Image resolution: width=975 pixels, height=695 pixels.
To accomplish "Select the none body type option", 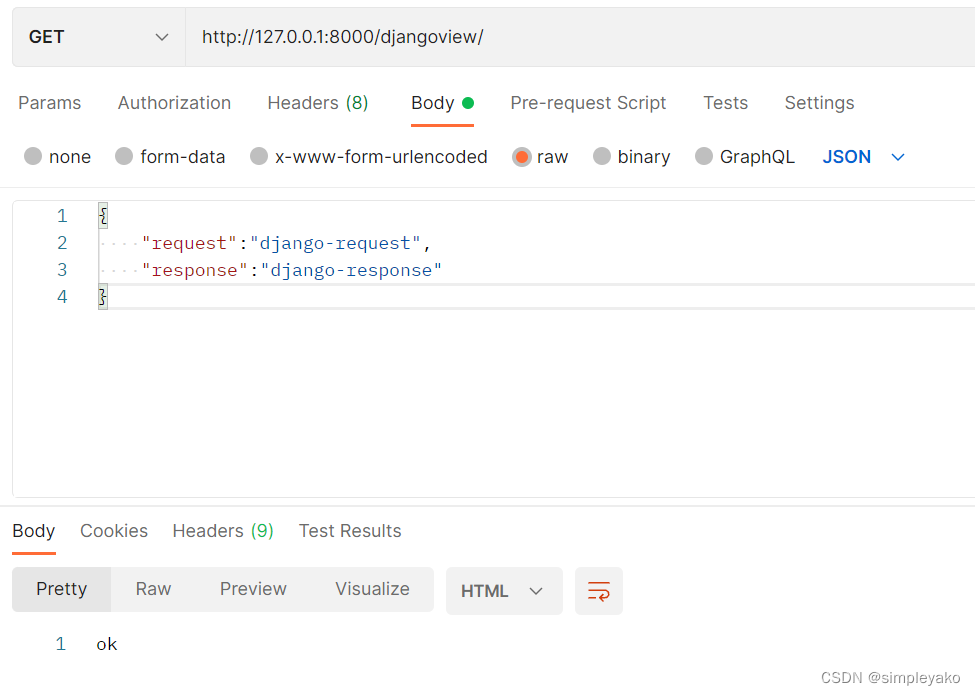I will 57,156.
